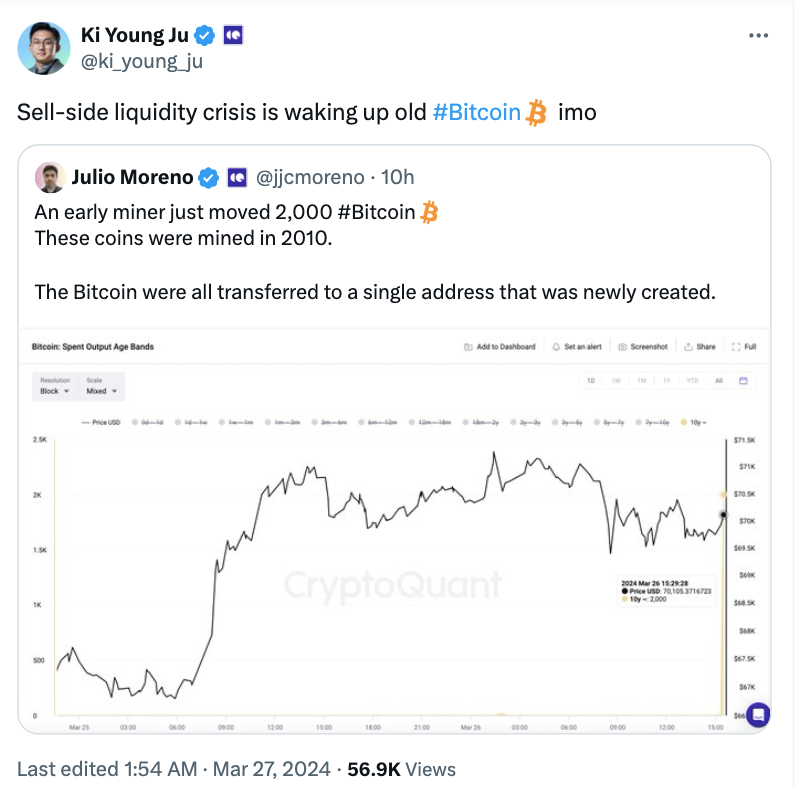Select the All time range tab
The width and height of the screenshot is (797, 788).
coord(719,381)
